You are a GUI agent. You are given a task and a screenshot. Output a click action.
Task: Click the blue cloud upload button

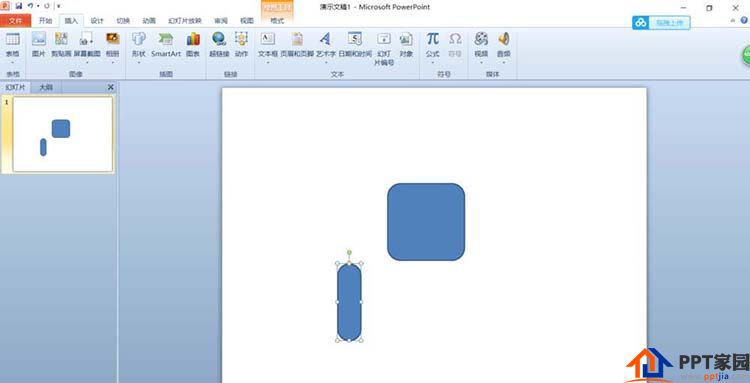click(x=661, y=22)
